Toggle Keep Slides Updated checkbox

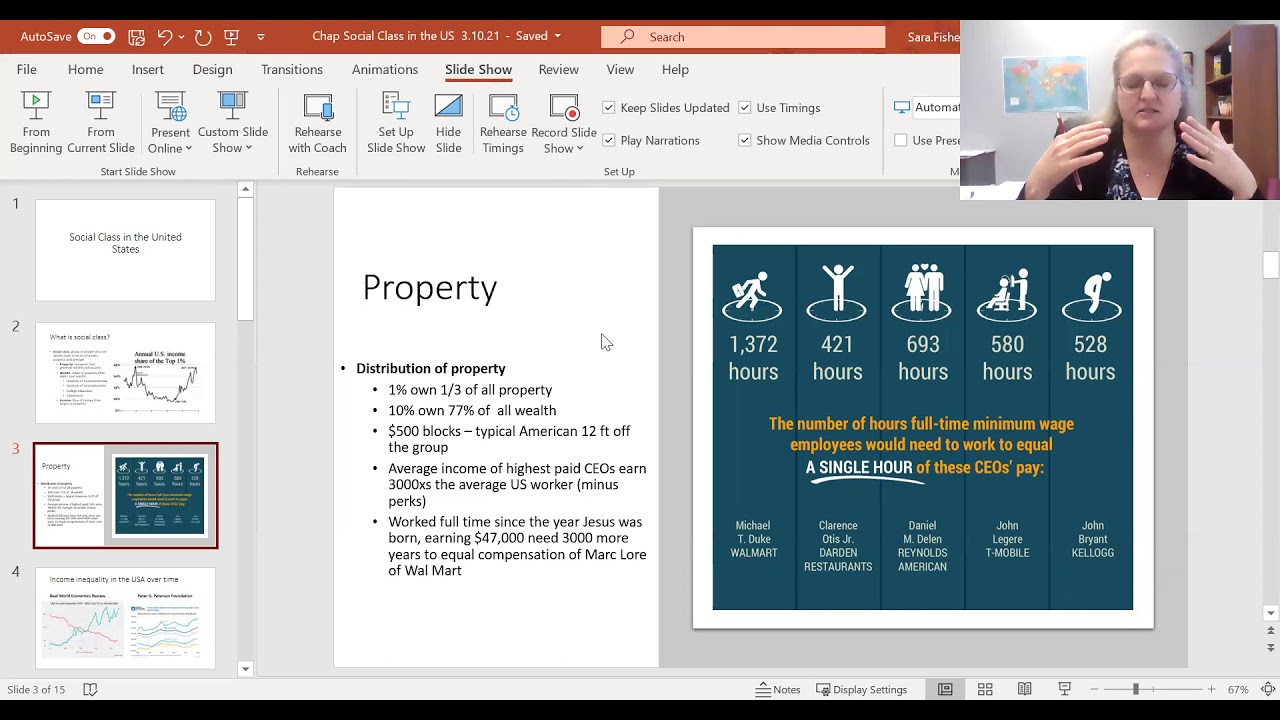(x=609, y=107)
